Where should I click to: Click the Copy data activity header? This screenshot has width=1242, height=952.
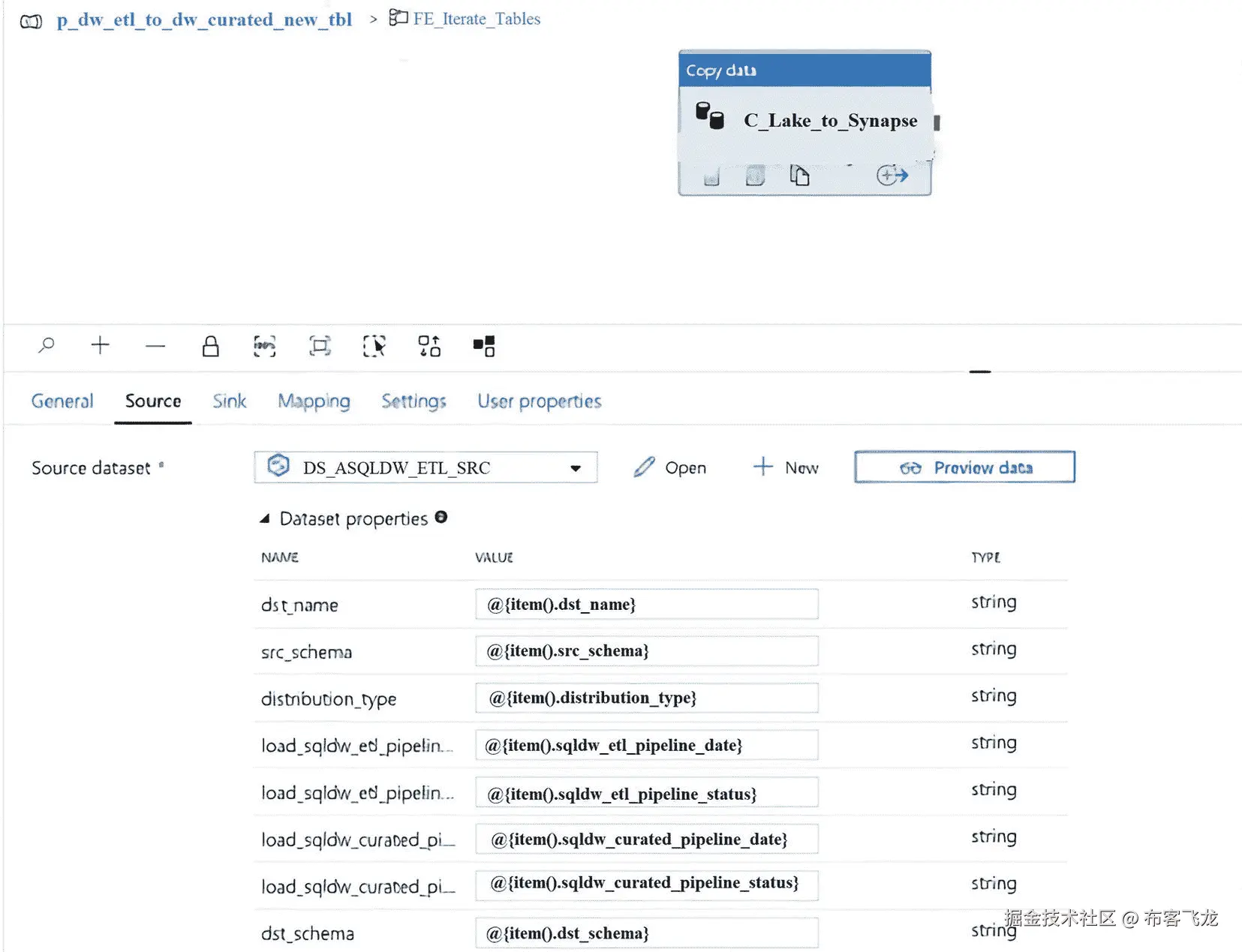804,70
